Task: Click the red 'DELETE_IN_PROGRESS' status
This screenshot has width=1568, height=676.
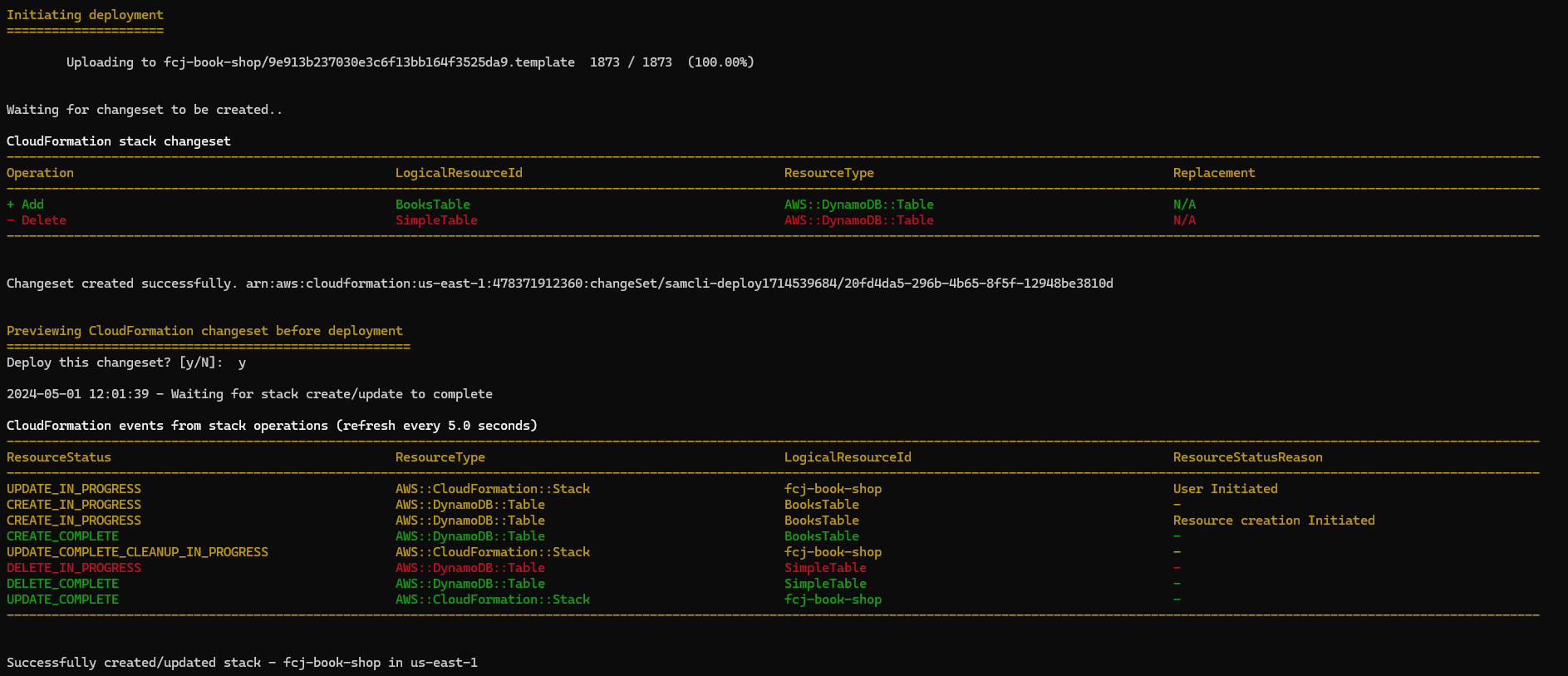Action: pos(74,568)
